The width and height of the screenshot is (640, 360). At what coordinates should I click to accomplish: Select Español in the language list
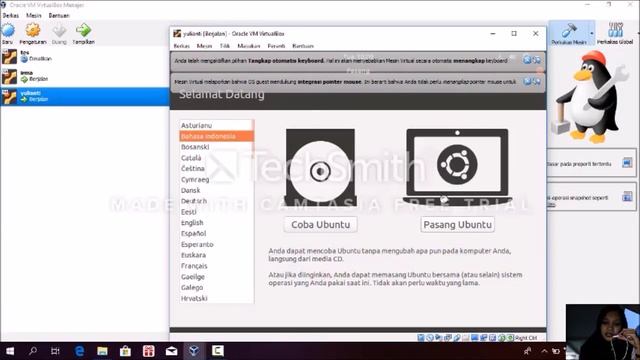tap(216, 233)
